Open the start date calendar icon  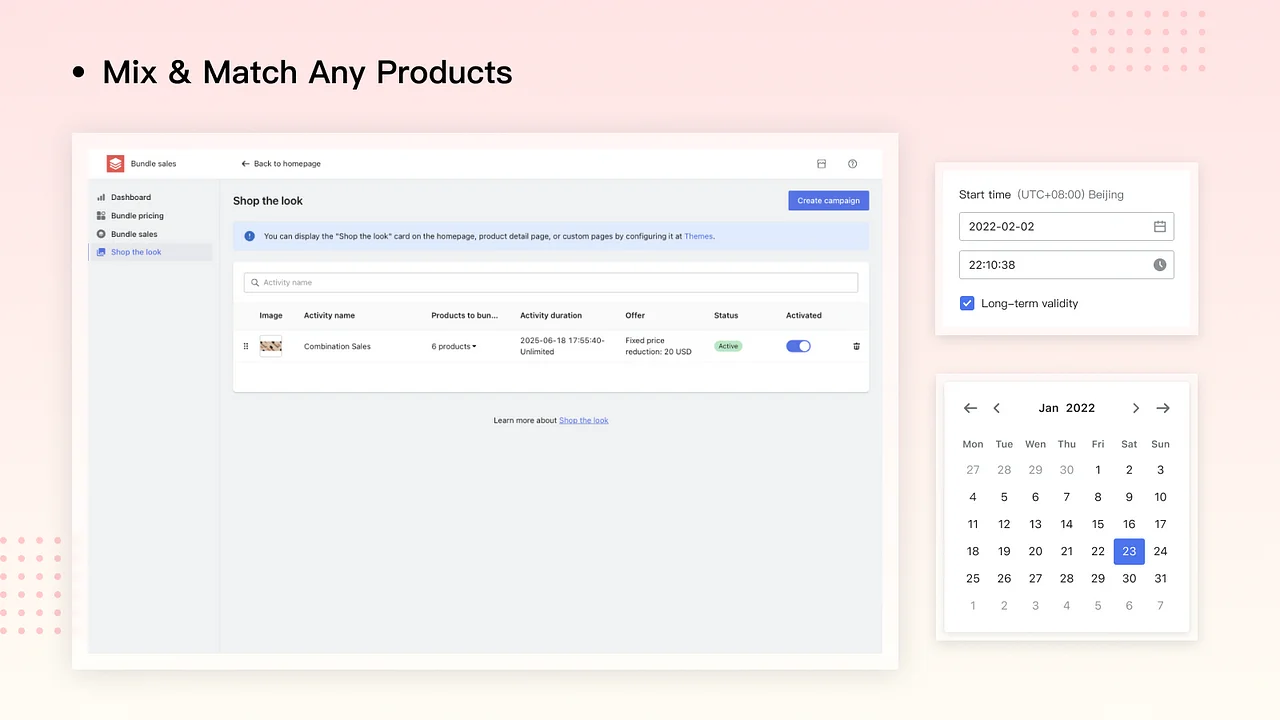point(1159,226)
